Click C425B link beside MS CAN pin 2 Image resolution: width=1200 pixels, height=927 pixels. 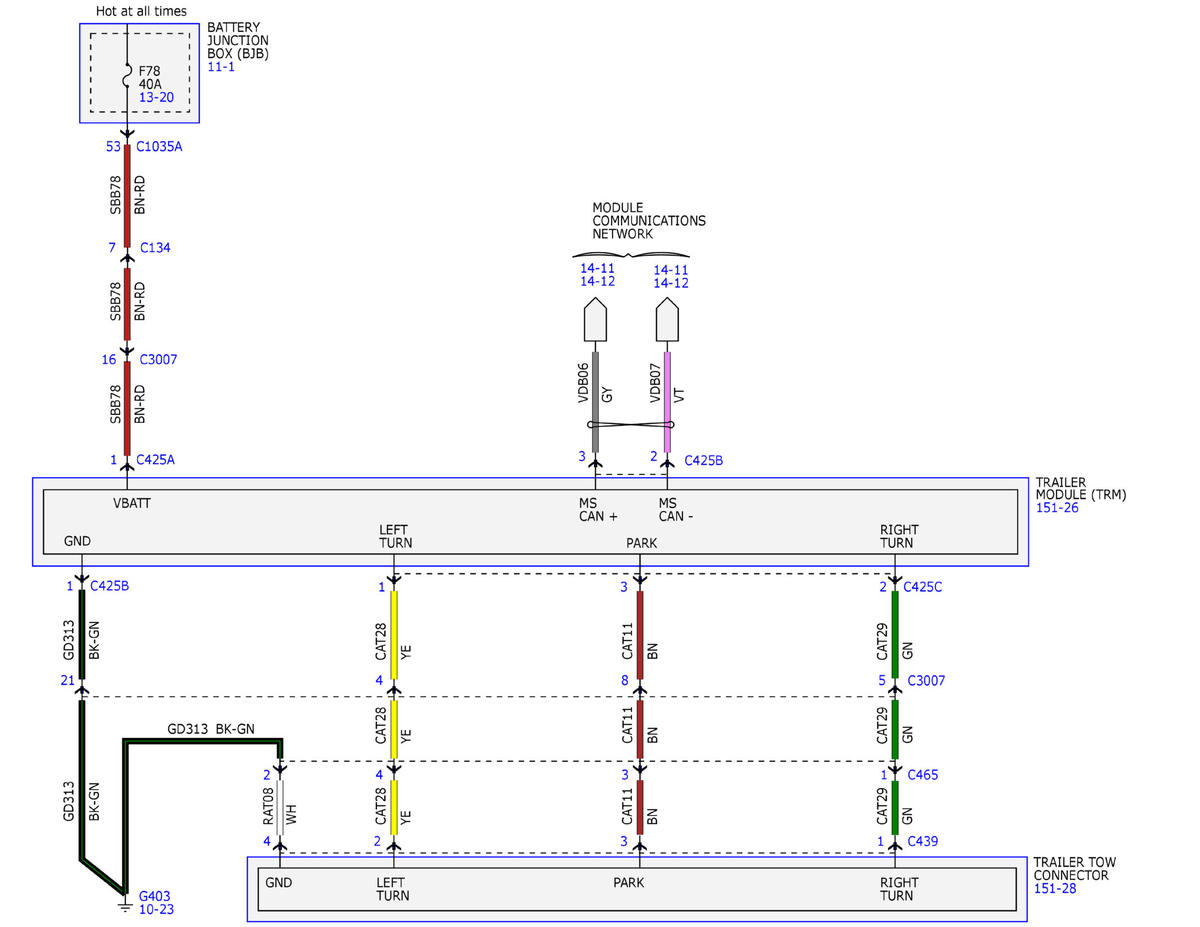click(703, 461)
